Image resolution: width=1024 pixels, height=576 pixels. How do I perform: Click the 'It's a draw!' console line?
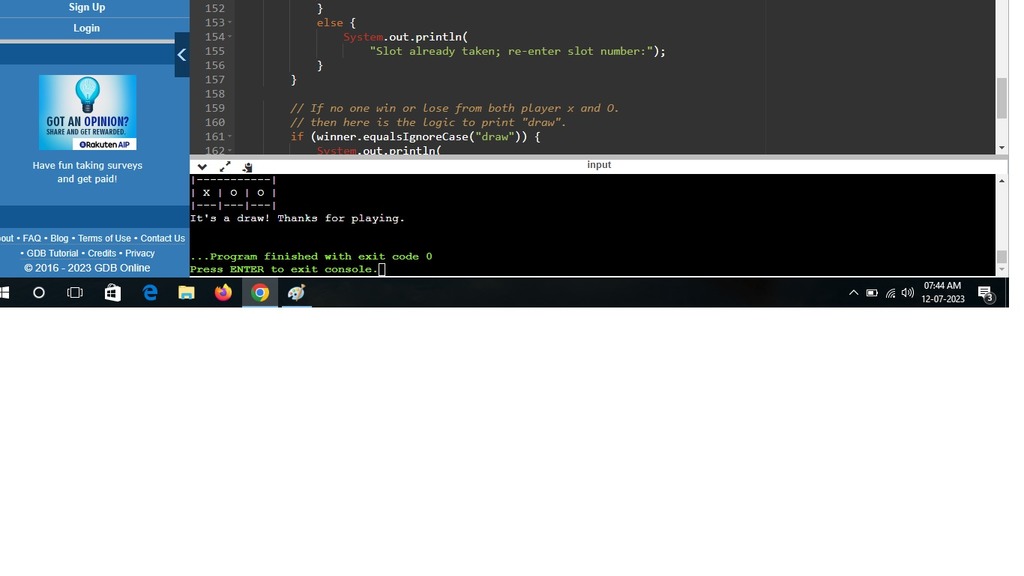pyautogui.click(x=297, y=218)
